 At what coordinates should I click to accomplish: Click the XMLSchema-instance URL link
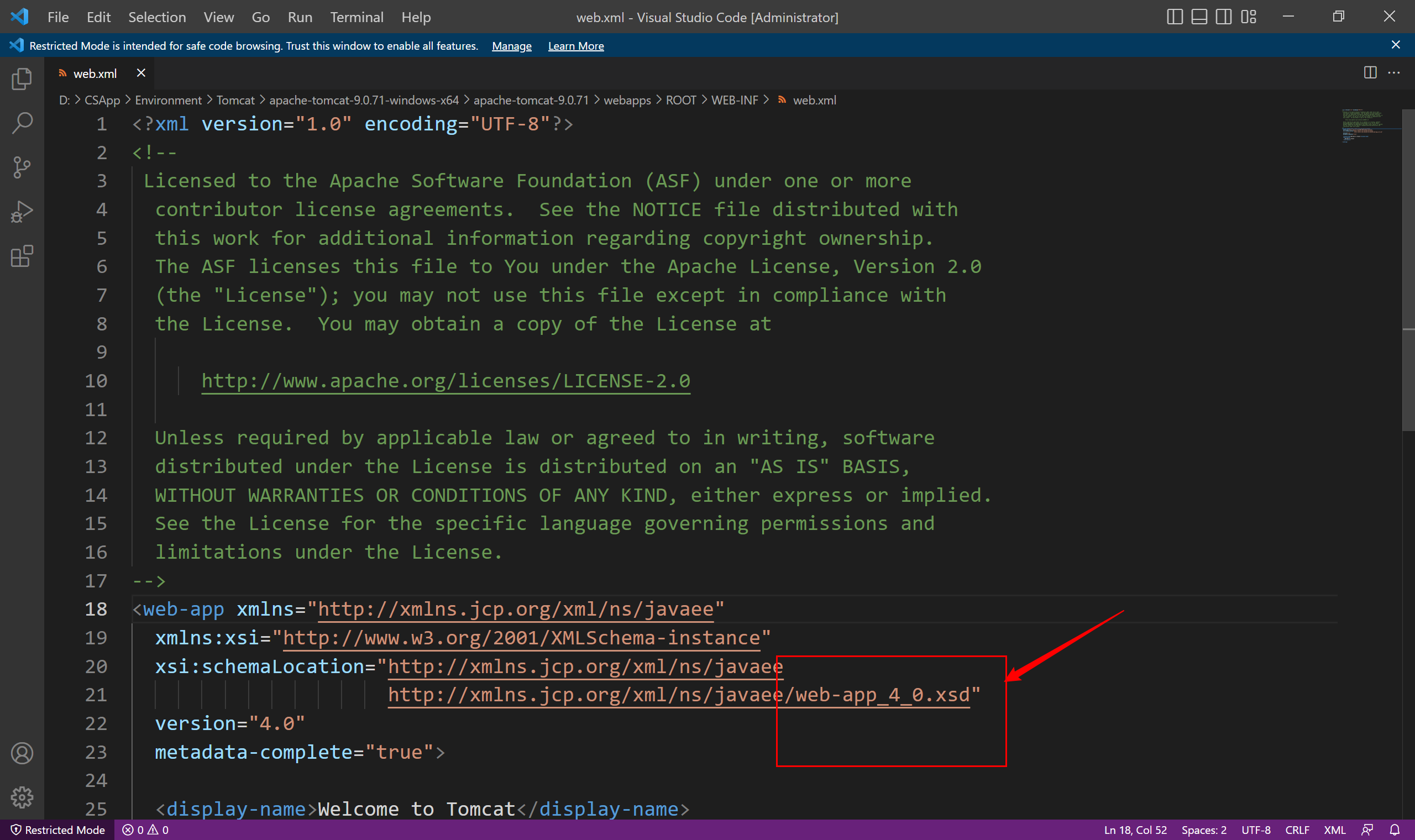pos(521,638)
